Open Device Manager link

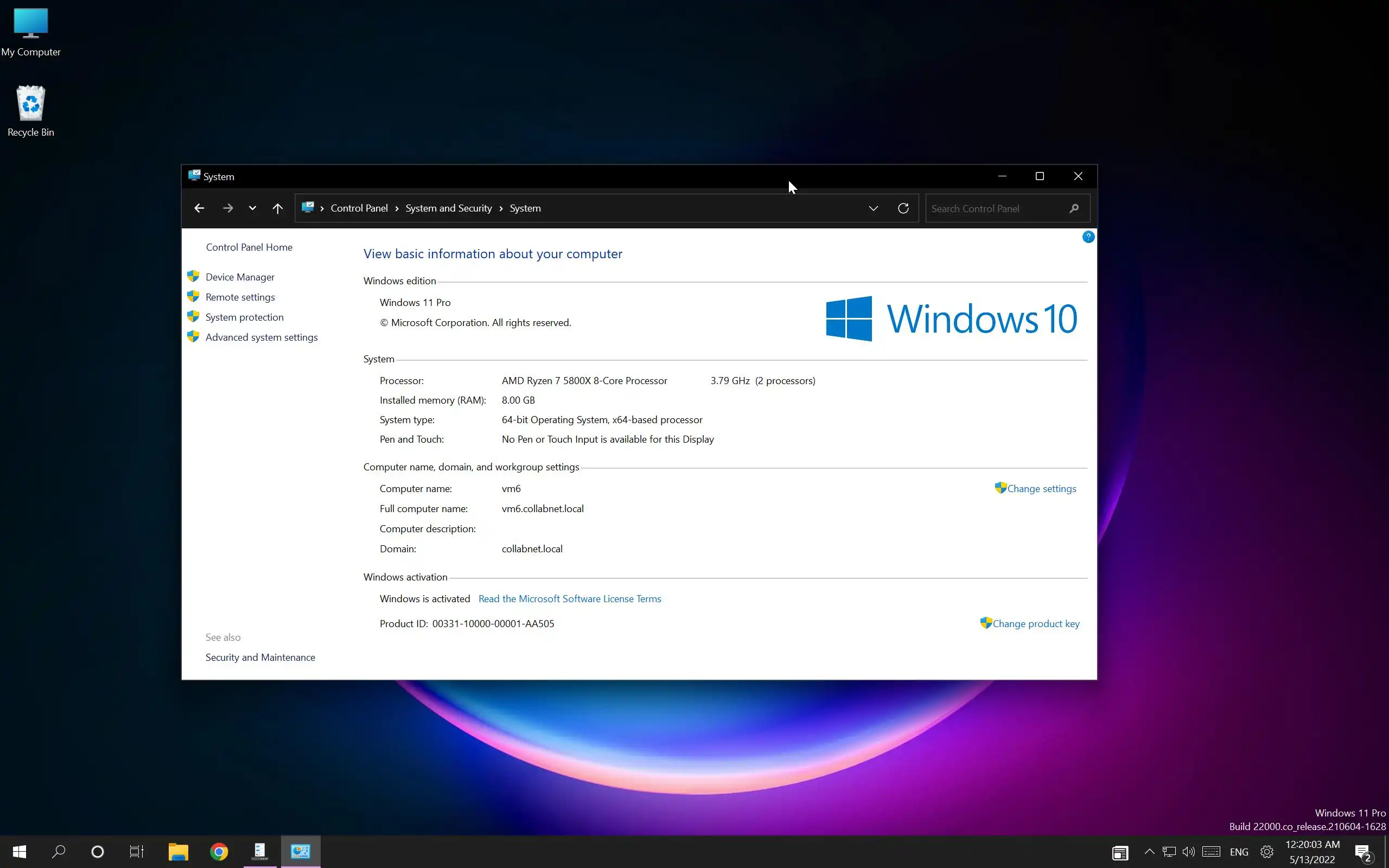(x=239, y=277)
